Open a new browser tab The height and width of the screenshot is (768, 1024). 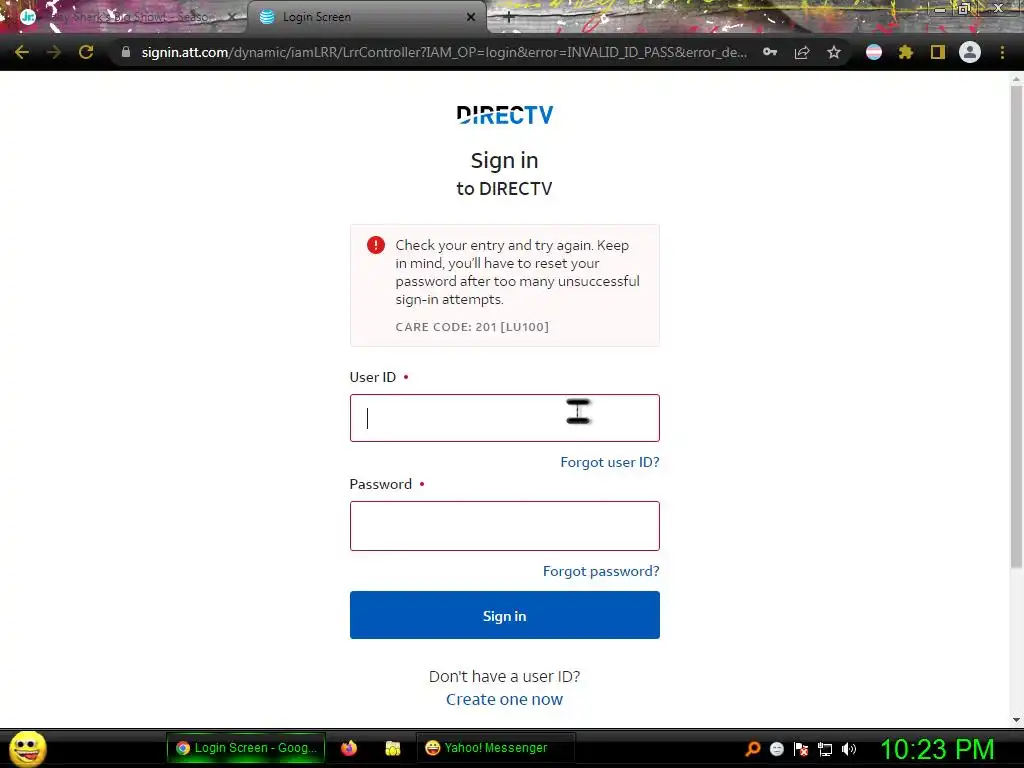tap(509, 18)
